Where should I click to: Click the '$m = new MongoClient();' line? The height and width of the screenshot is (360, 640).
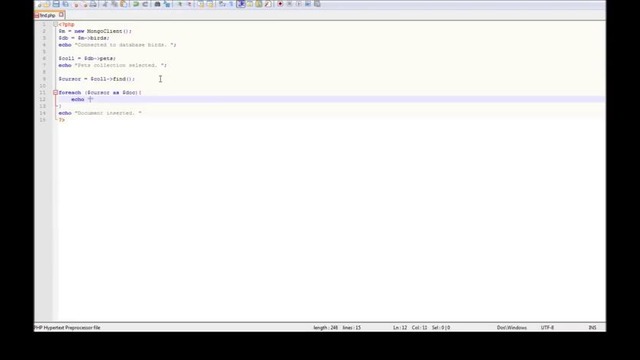95,31
